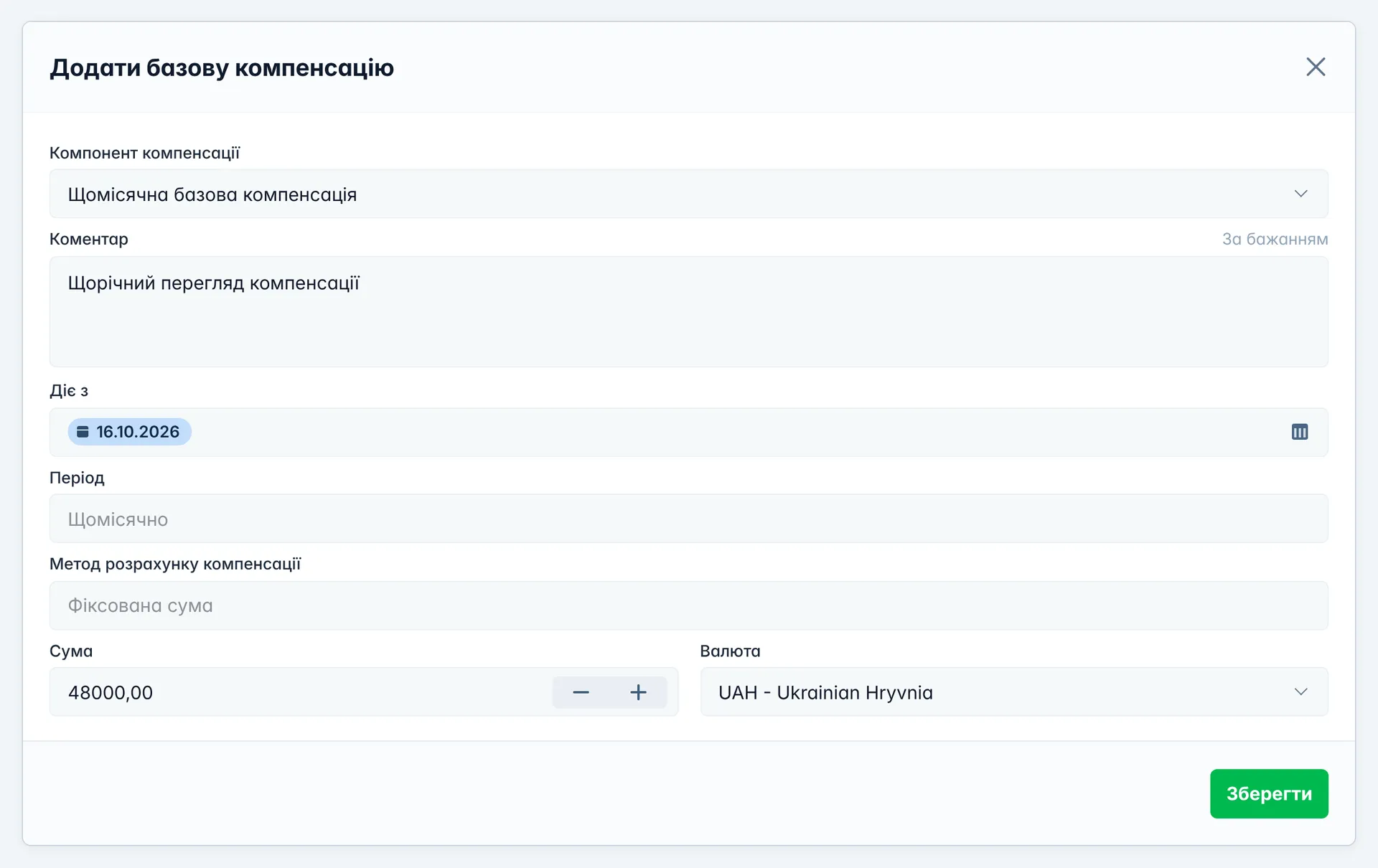Viewport: 1378px width, 868px height.
Task: Open the calendar picker icon in Діє з
Action: (1300, 432)
